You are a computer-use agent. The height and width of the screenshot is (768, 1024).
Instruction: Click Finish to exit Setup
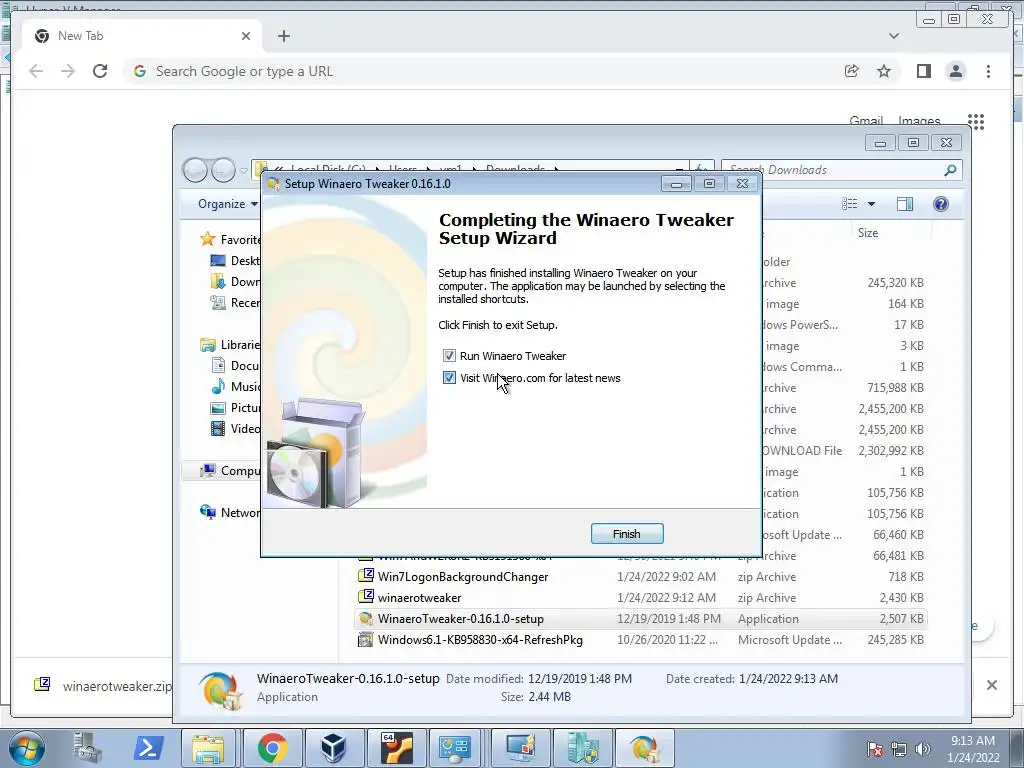coord(627,534)
